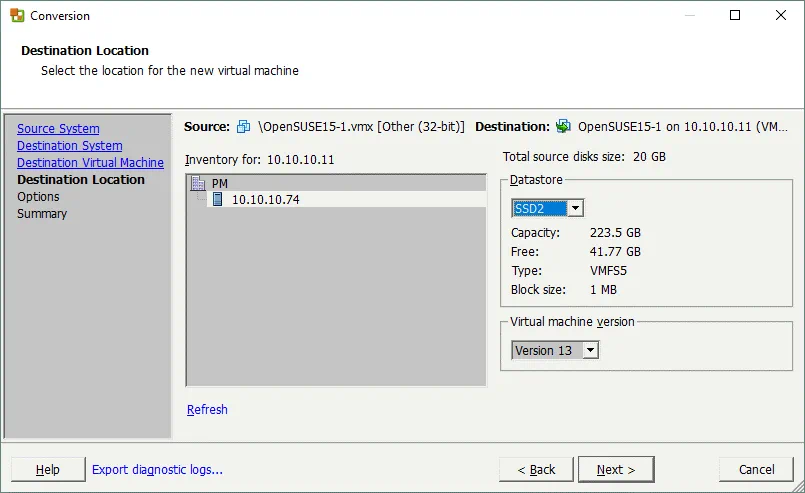
Task: Click the source VMX file icon
Action: [243, 127]
